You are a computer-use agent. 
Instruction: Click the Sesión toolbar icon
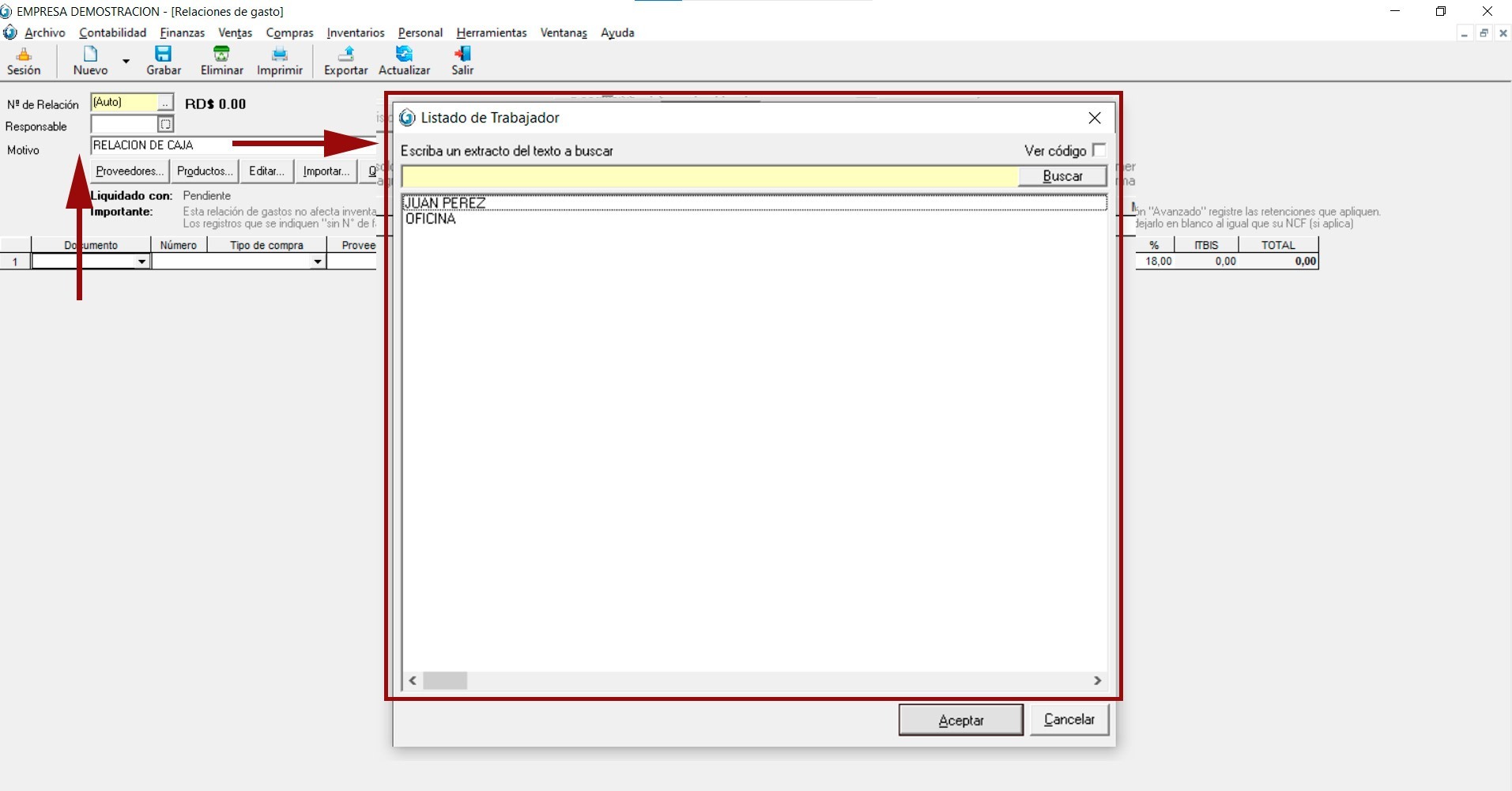point(24,55)
